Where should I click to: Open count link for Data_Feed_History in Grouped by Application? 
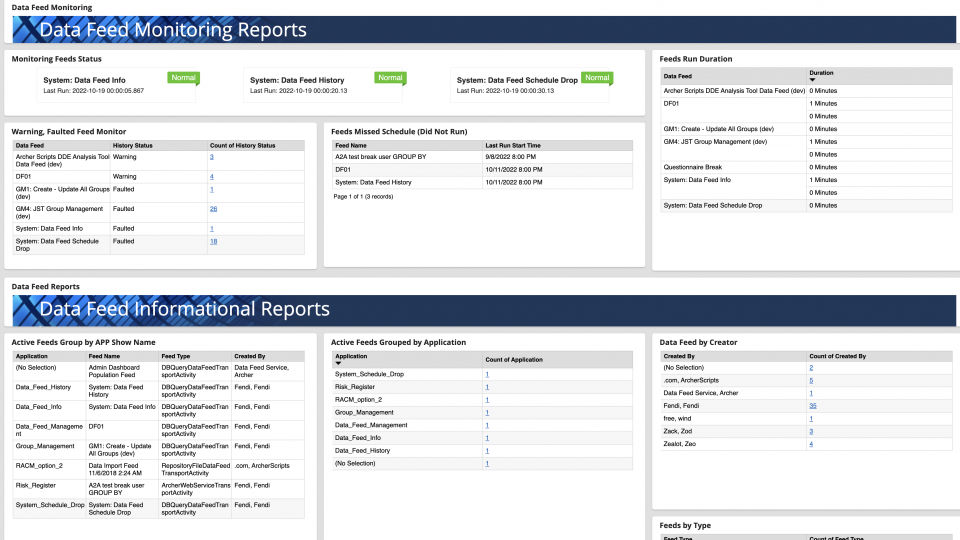[487, 451]
